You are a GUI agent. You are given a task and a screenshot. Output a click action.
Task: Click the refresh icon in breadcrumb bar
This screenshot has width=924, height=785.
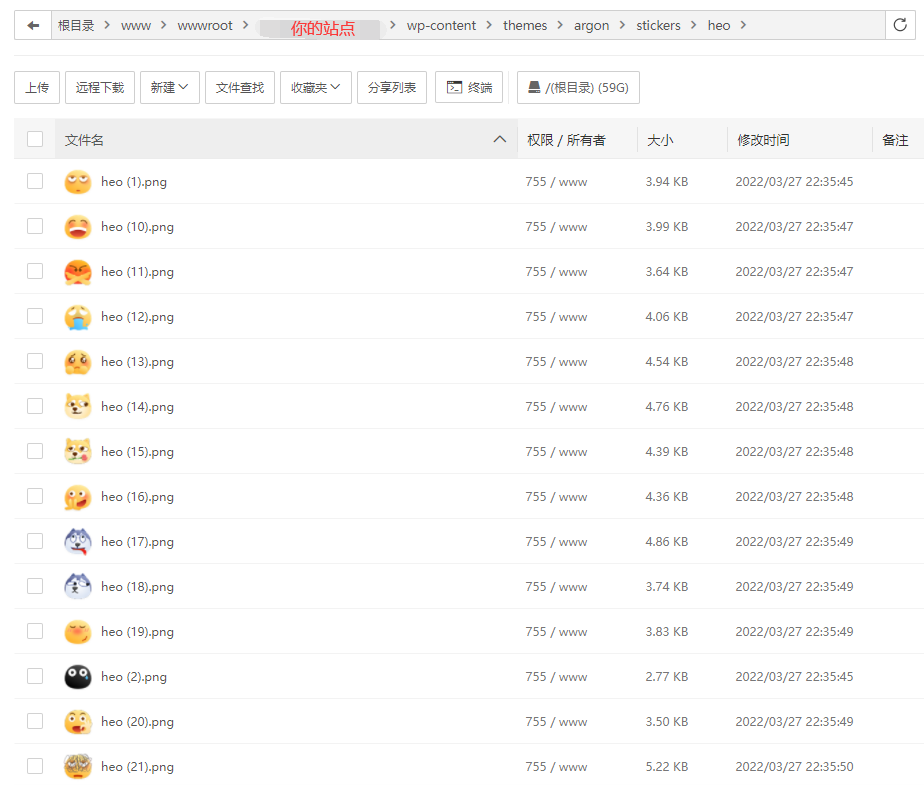coord(899,25)
